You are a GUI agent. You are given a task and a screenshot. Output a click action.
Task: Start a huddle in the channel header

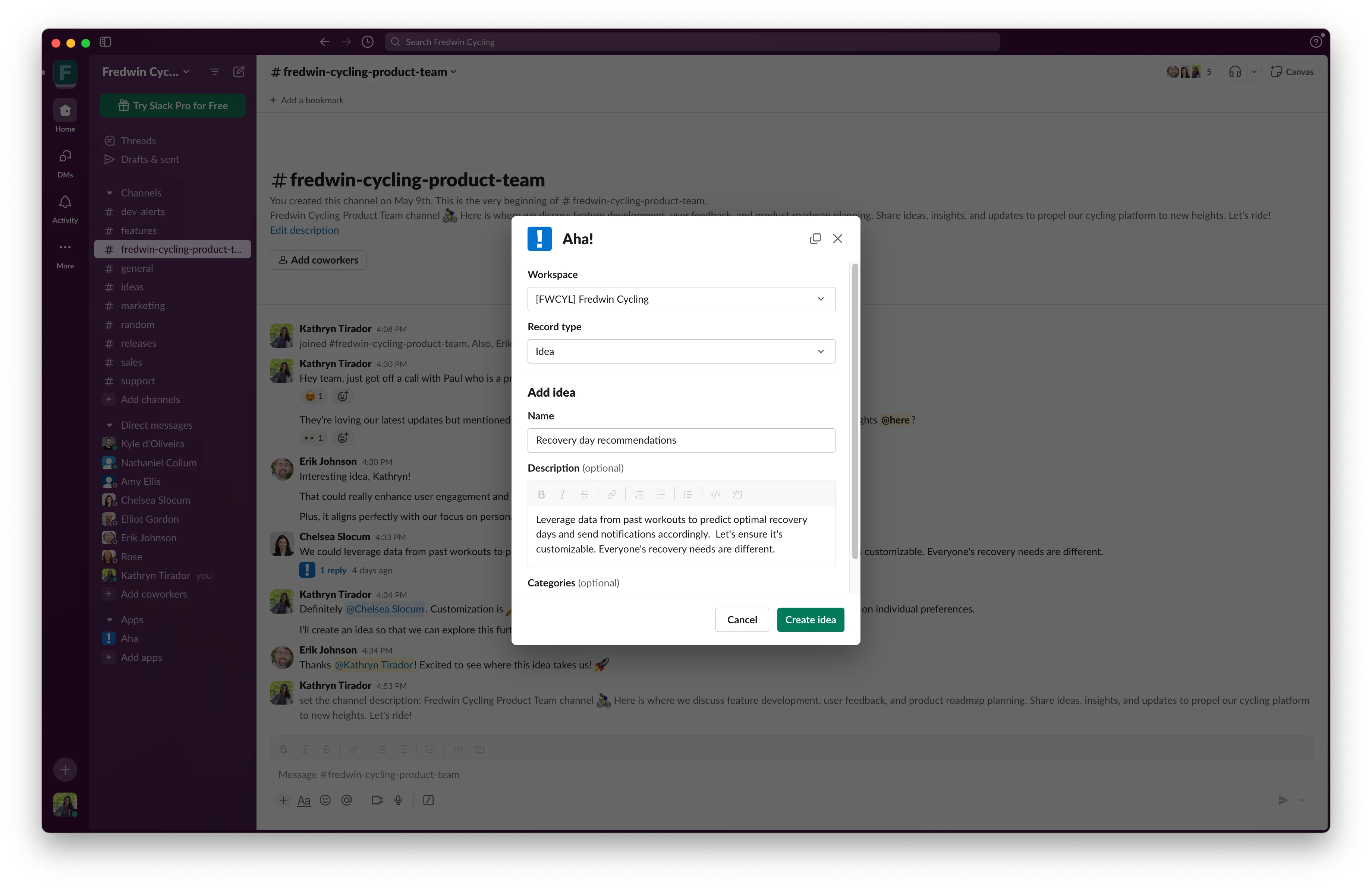coord(1235,71)
